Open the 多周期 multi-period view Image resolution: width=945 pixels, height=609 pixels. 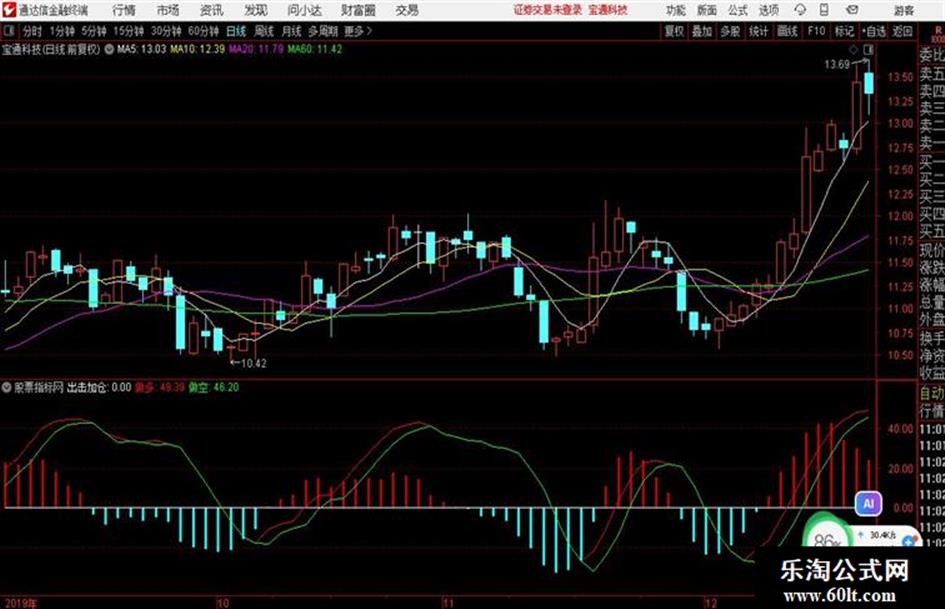tap(323, 31)
